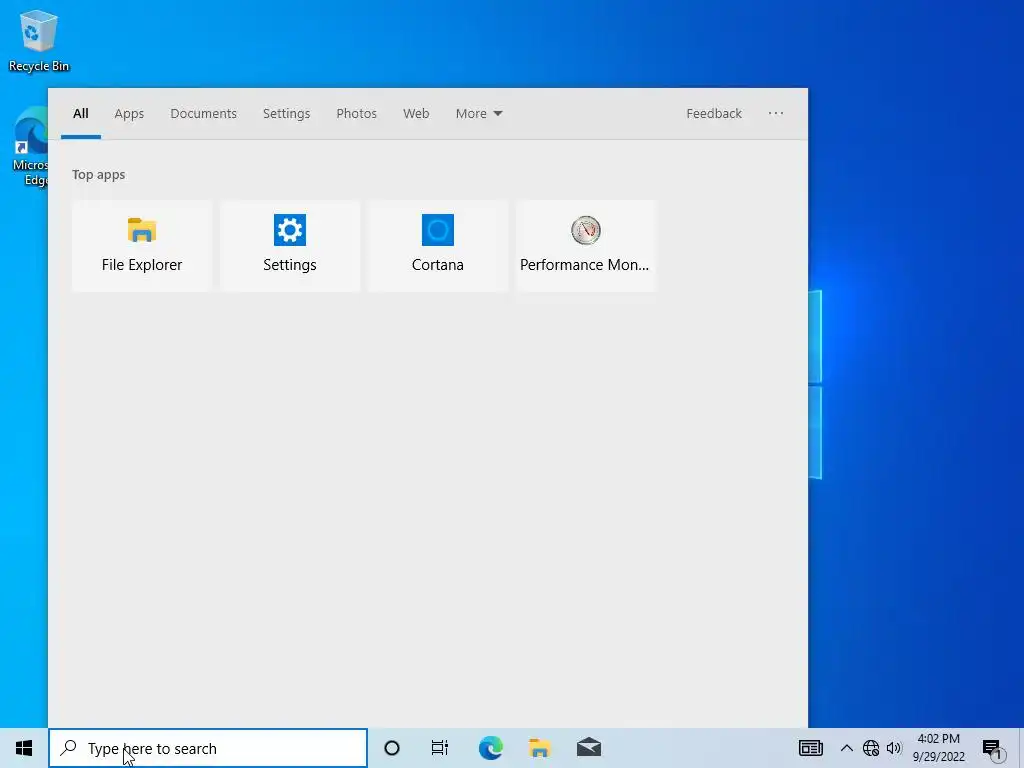Screen dimensions: 1024x768
Task: Open the Action Center notifications icon
Action: click(993, 748)
